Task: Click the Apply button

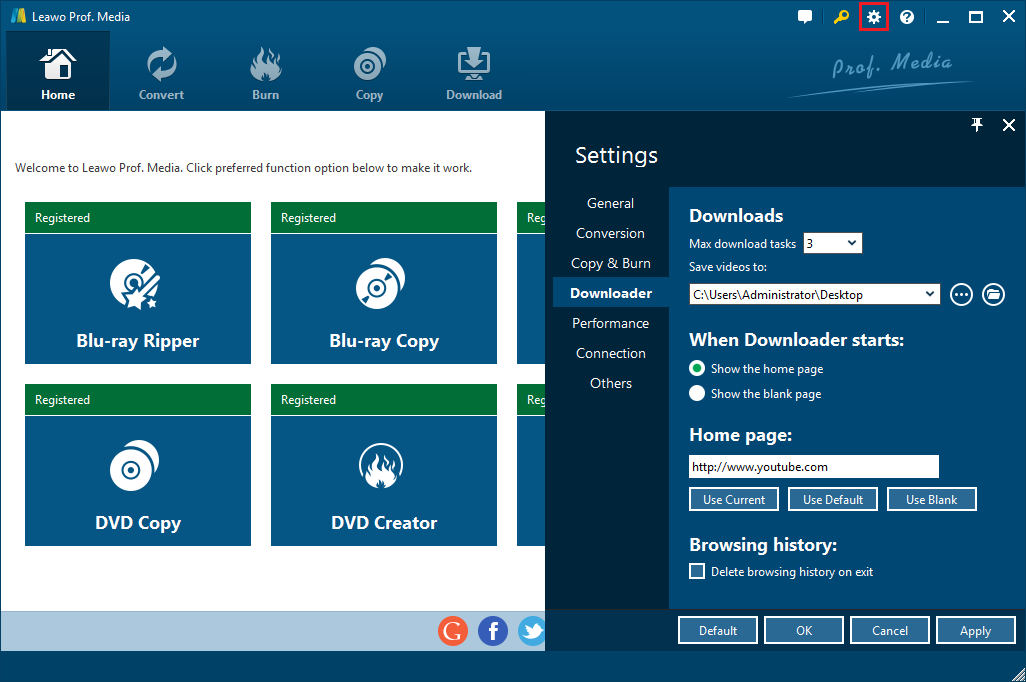Action: coord(975,630)
